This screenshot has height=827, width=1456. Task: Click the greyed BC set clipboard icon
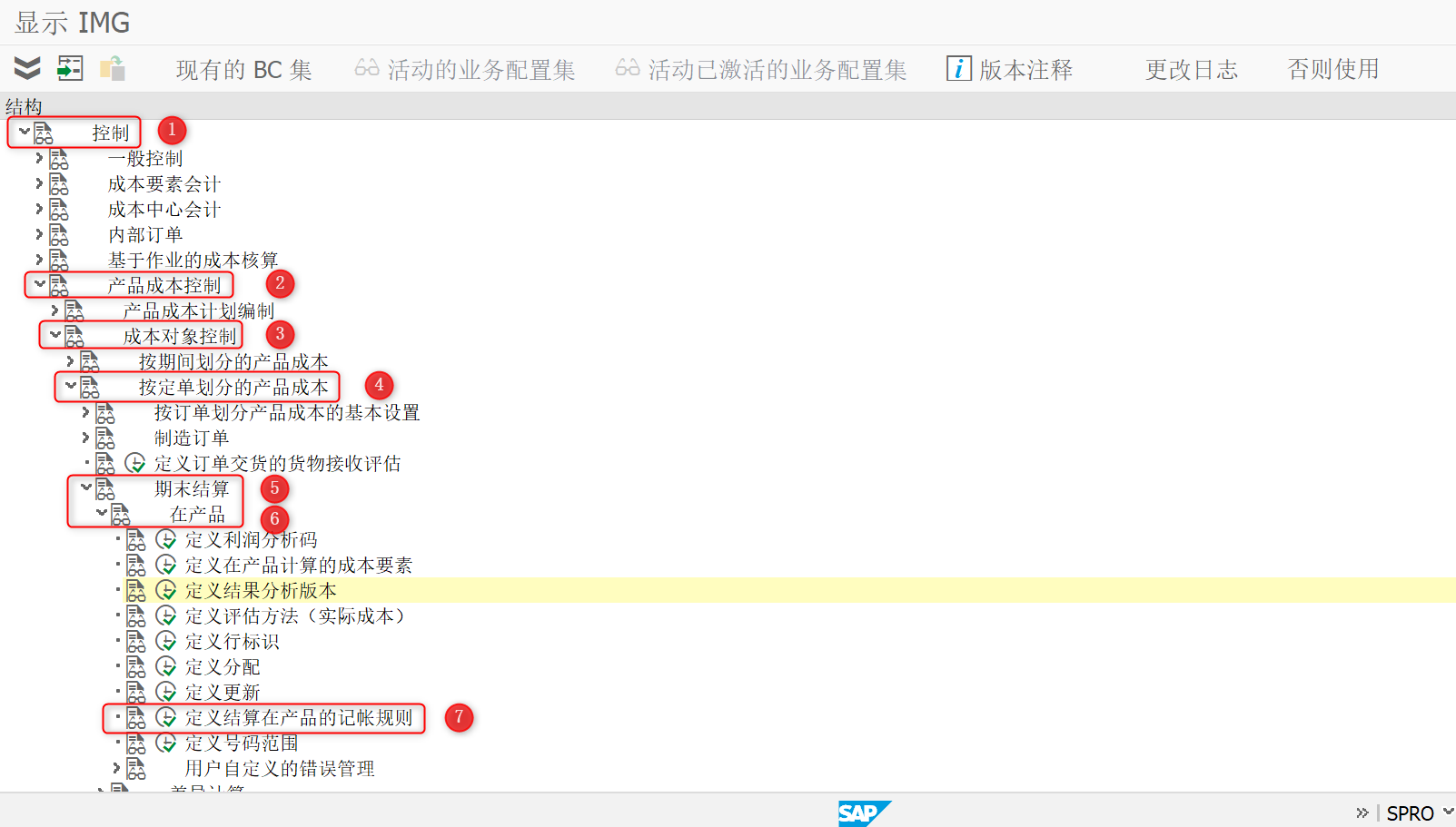[113, 68]
